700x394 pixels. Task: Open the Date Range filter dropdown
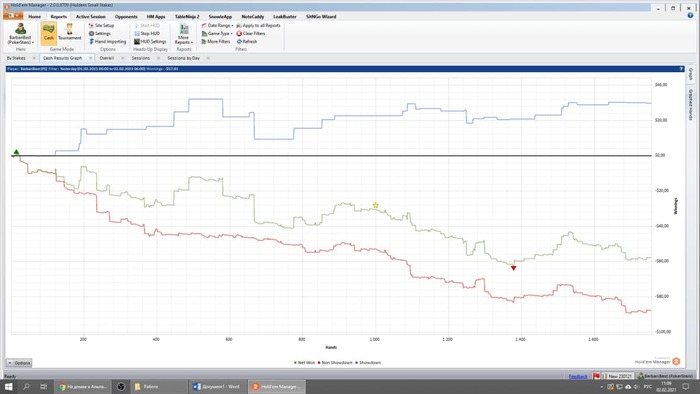pos(217,25)
